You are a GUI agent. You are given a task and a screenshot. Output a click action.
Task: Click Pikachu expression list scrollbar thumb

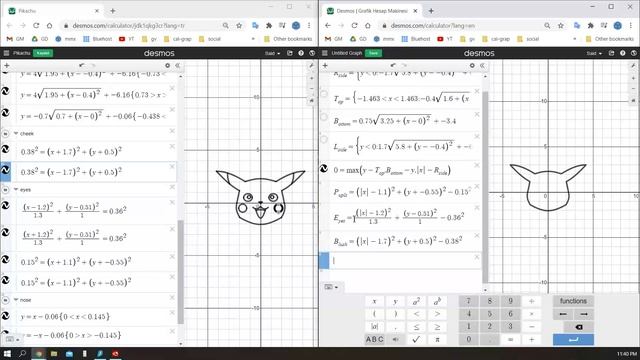[180, 272]
